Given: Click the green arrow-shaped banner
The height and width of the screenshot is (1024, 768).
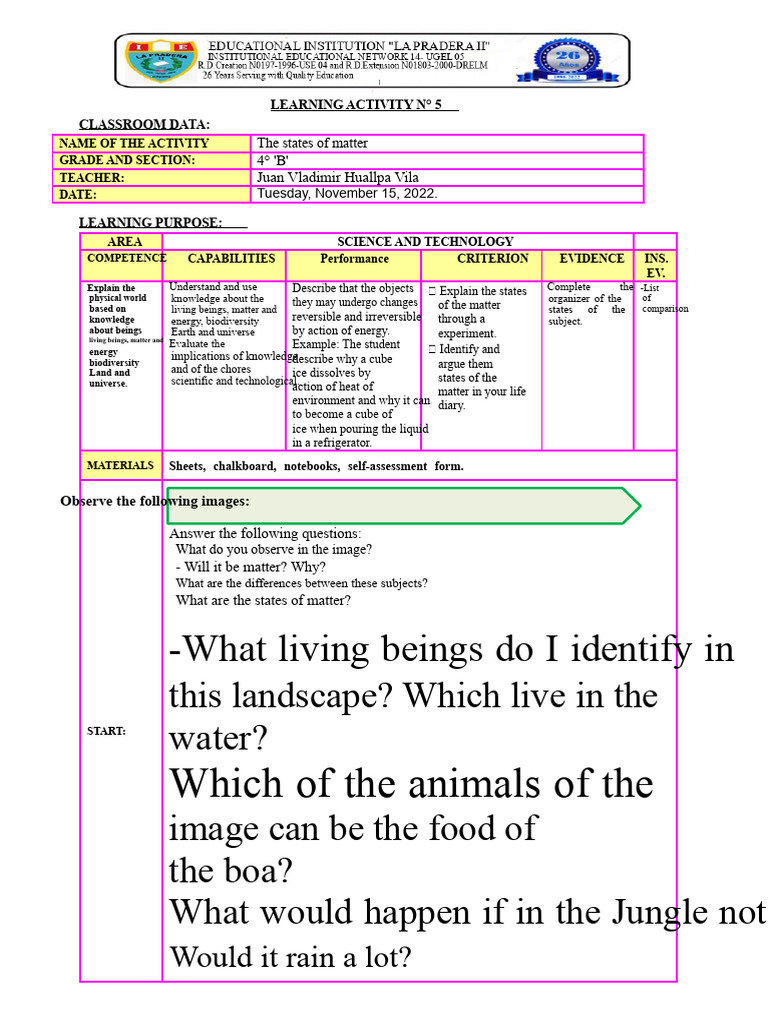Looking at the screenshot, I should [x=404, y=505].
